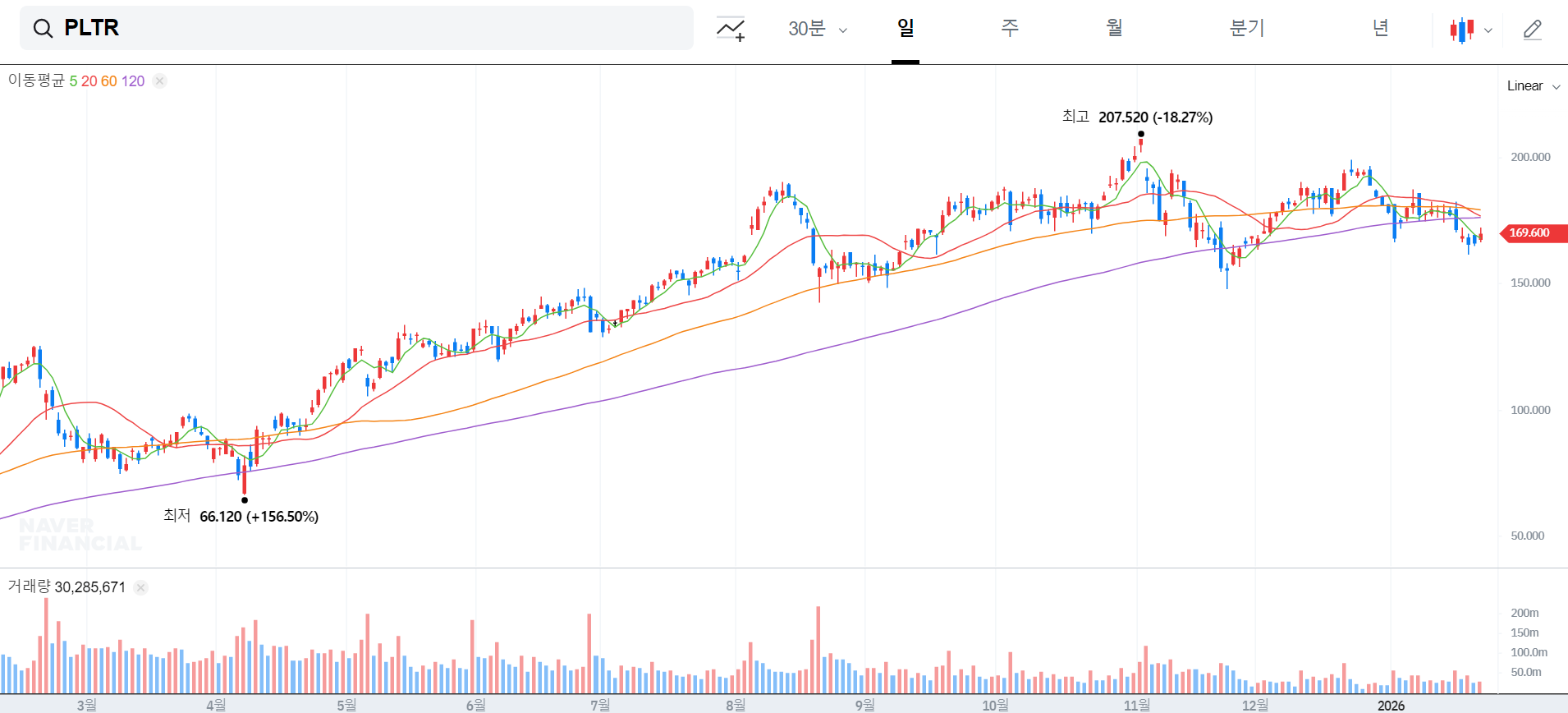This screenshot has width=1568, height=713.
Task: Remove the 거래량 volume indicator
Action: 141,587
